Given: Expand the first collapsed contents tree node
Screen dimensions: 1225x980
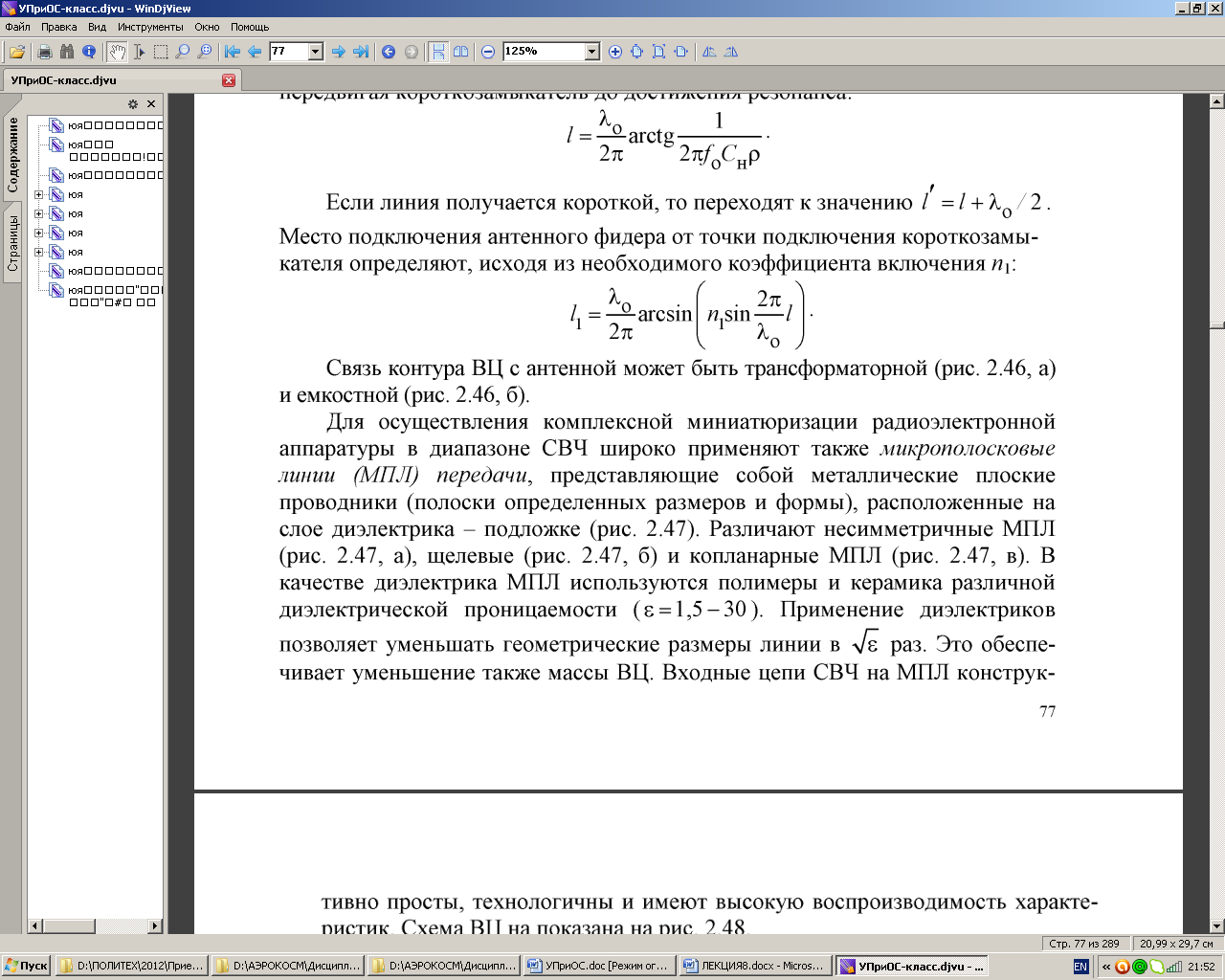Looking at the screenshot, I should [x=38, y=194].
